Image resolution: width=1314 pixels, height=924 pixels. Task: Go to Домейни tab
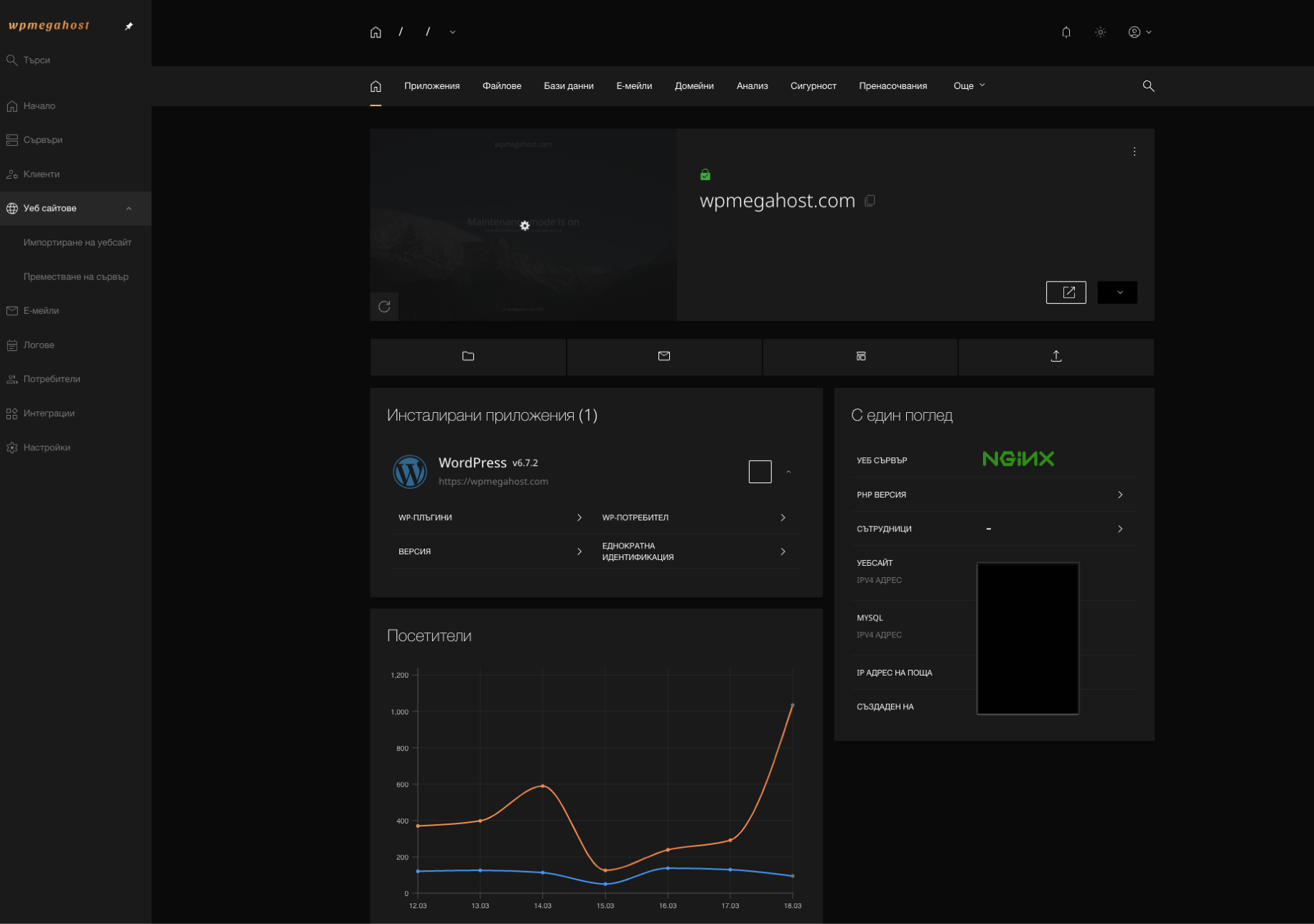point(694,86)
